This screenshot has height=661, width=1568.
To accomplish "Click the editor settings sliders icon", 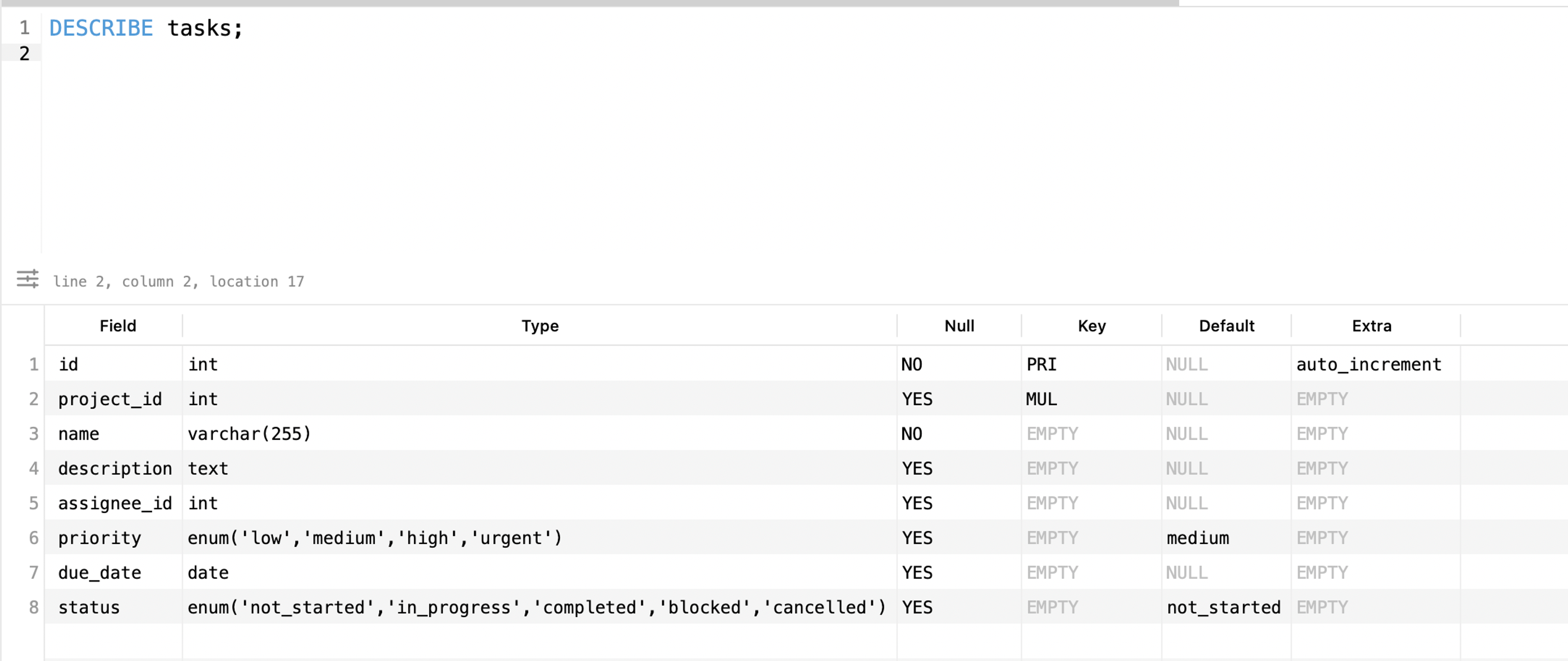I will (x=27, y=279).
